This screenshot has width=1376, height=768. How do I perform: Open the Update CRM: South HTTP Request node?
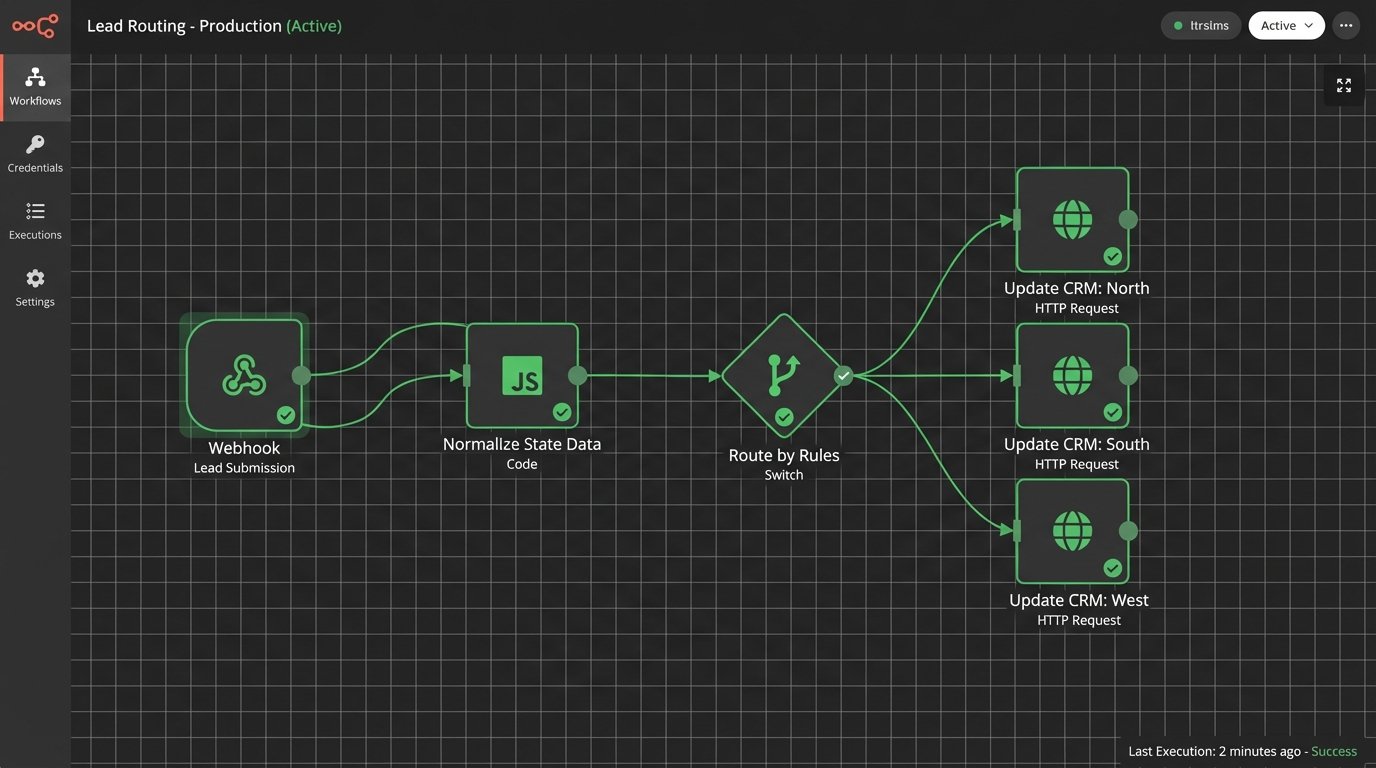point(1073,375)
